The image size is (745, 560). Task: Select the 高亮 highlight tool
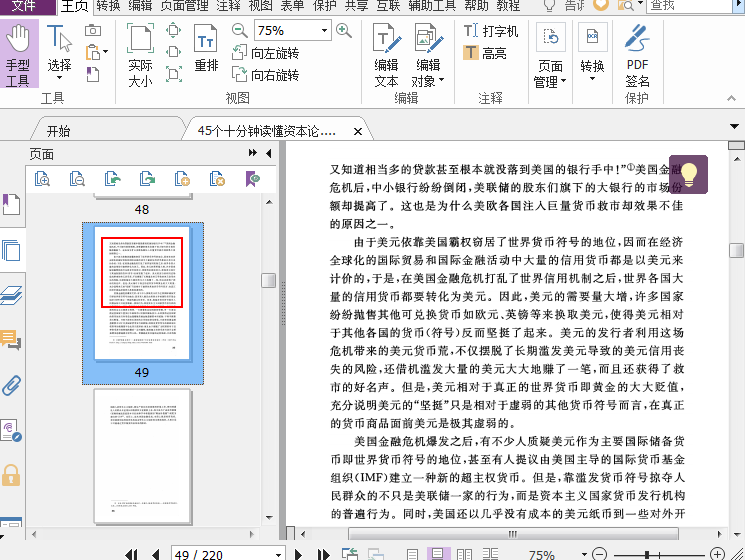pos(485,53)
